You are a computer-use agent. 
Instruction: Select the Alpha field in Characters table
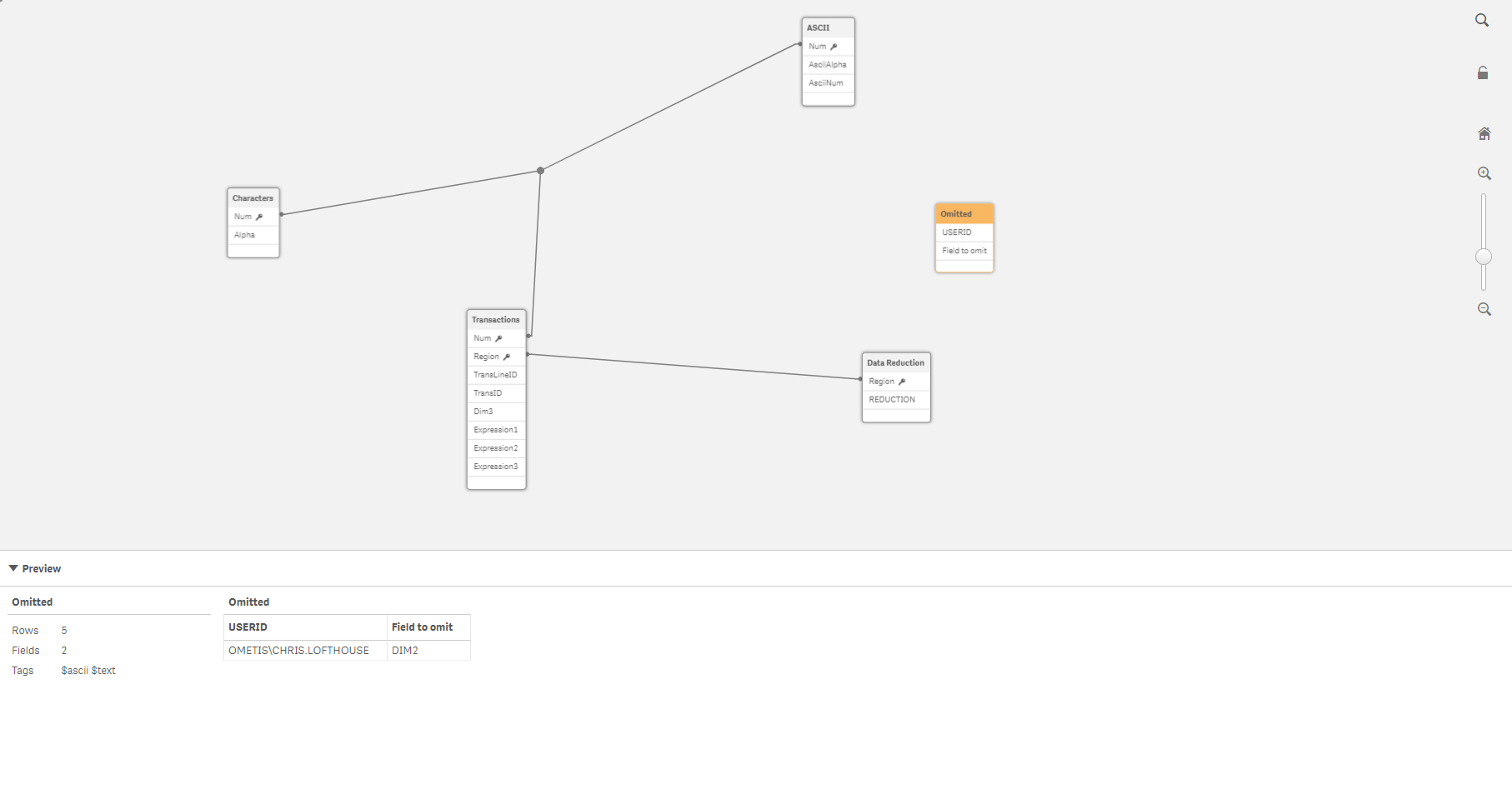click(244, 234)
